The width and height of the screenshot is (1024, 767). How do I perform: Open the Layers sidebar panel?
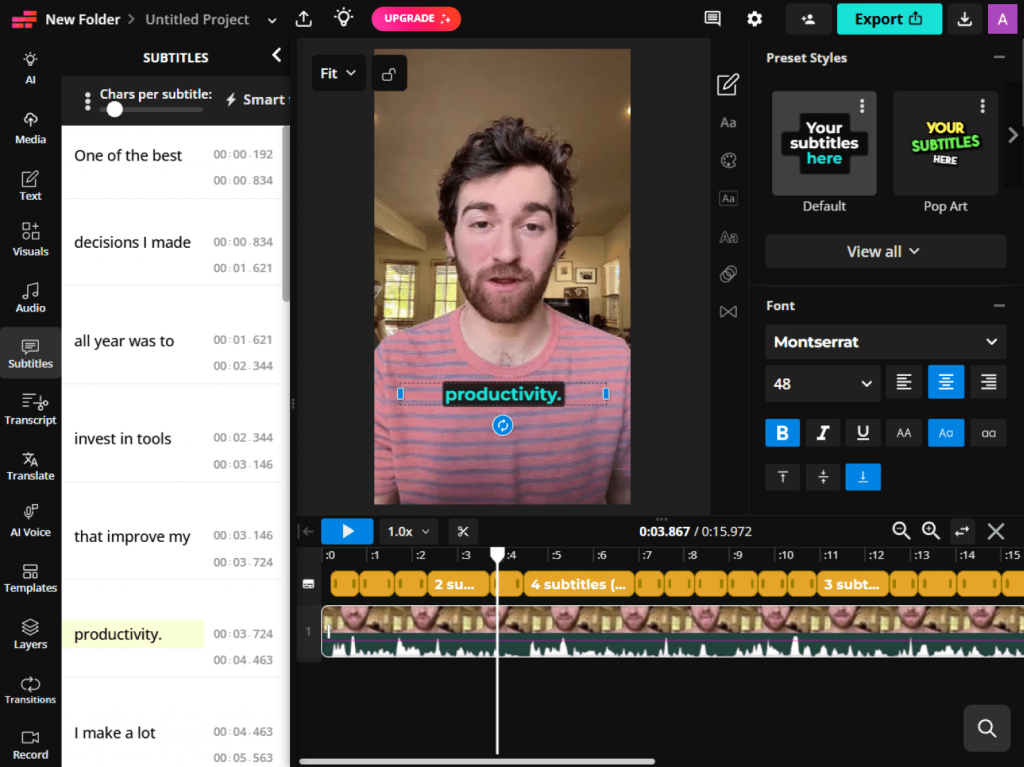(x=30, y=634)
